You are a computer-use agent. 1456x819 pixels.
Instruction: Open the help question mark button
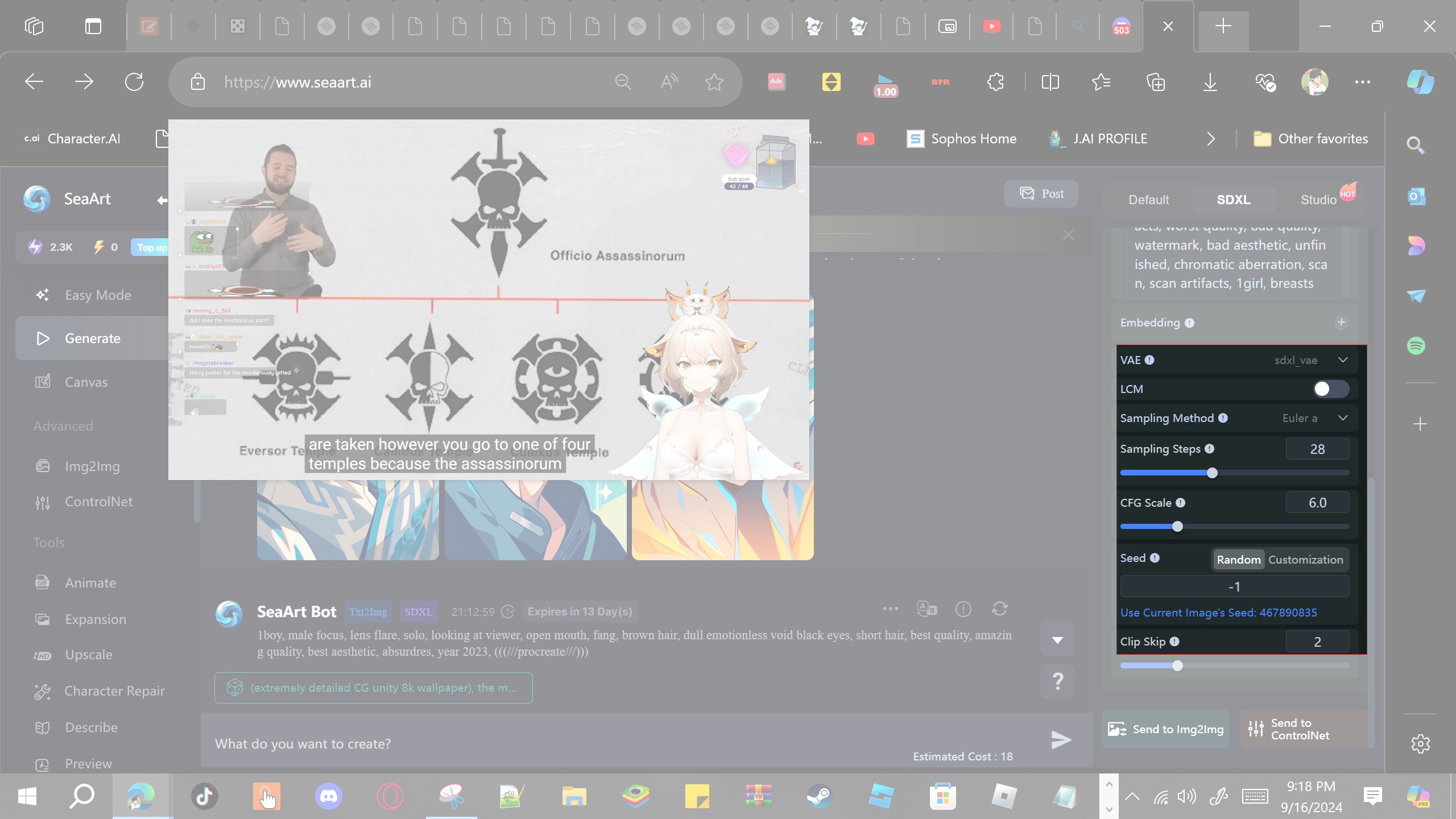[1057, 681]
